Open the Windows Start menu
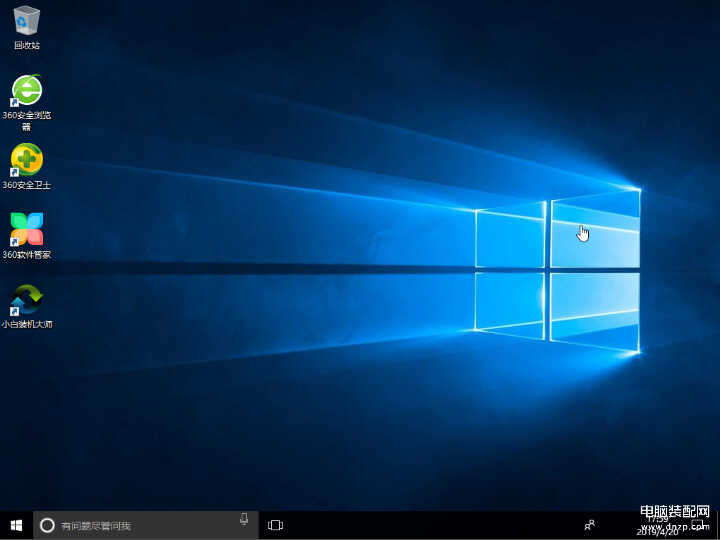The height and width of the screenshot is (540, 720). [x=17, y=525]
